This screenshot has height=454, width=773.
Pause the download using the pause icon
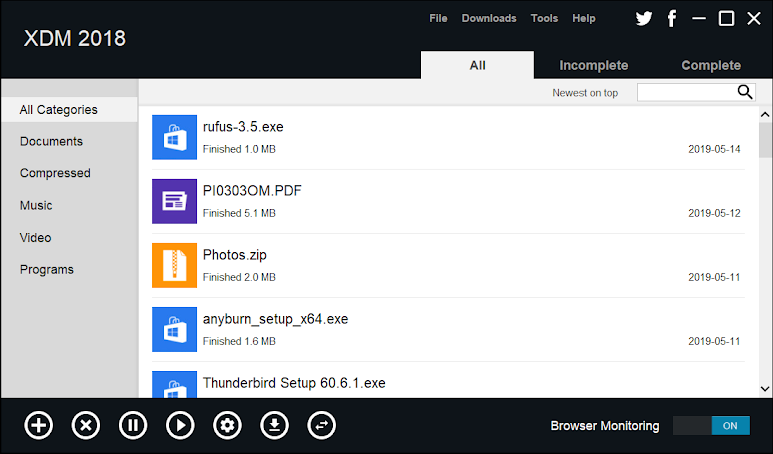133,425
